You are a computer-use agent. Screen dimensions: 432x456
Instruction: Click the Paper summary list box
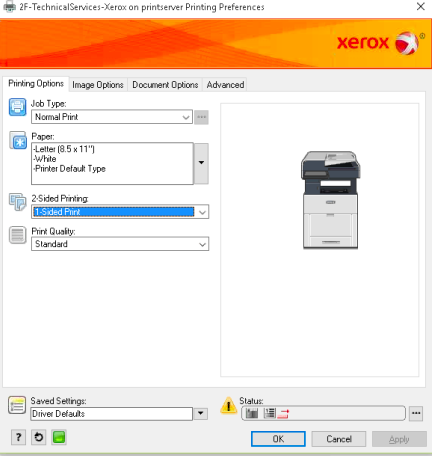click(112, 163)
